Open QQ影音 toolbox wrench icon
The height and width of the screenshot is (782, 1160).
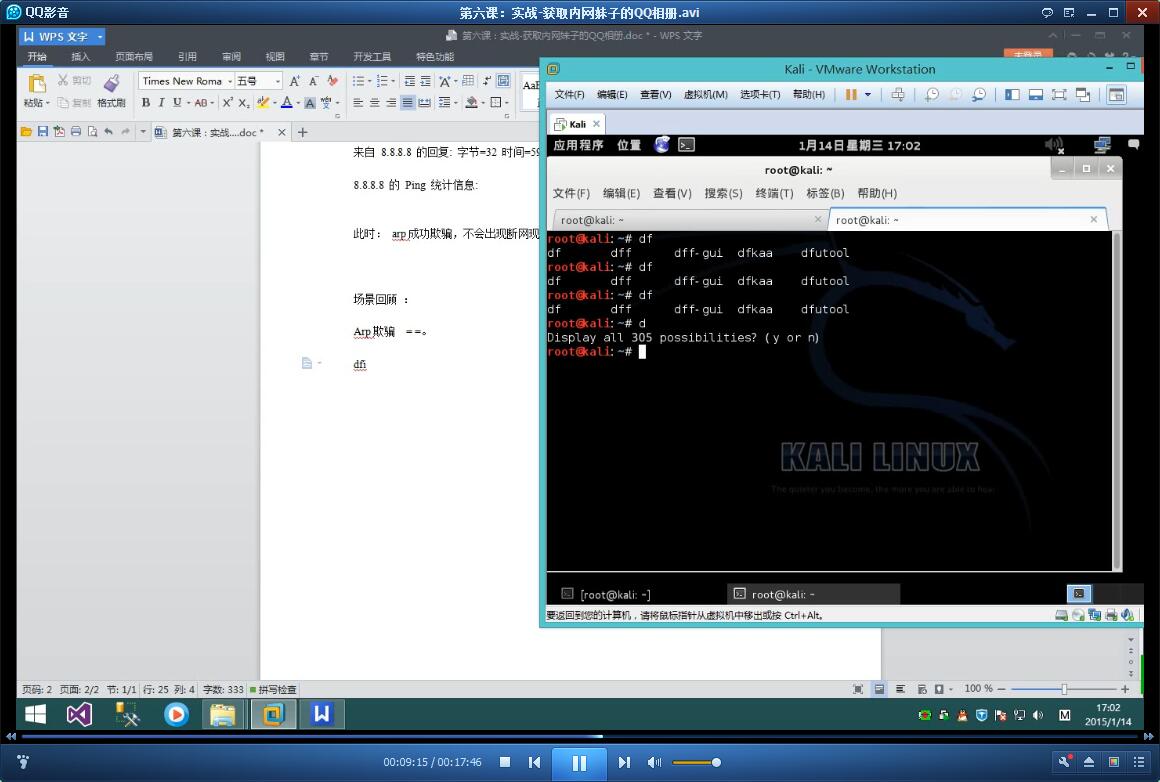tap(1065, 762)
